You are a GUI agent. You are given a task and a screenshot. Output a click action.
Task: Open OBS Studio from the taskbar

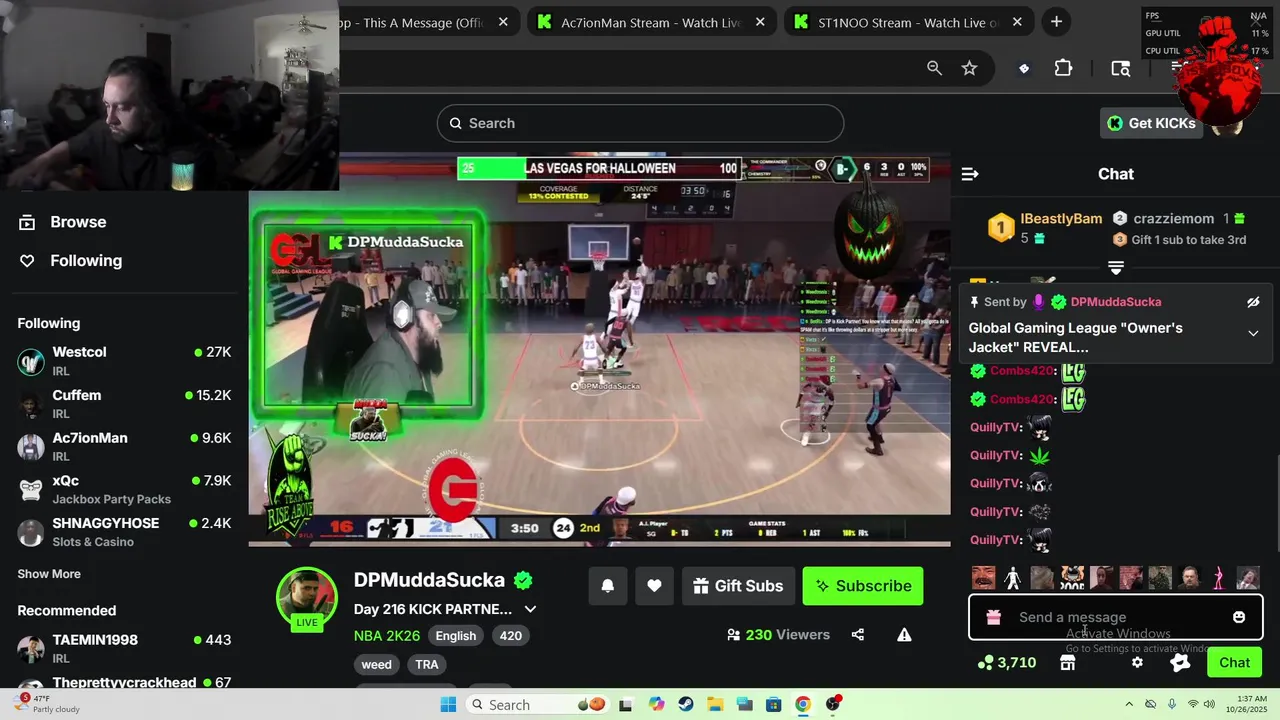[x=833, y=704]
